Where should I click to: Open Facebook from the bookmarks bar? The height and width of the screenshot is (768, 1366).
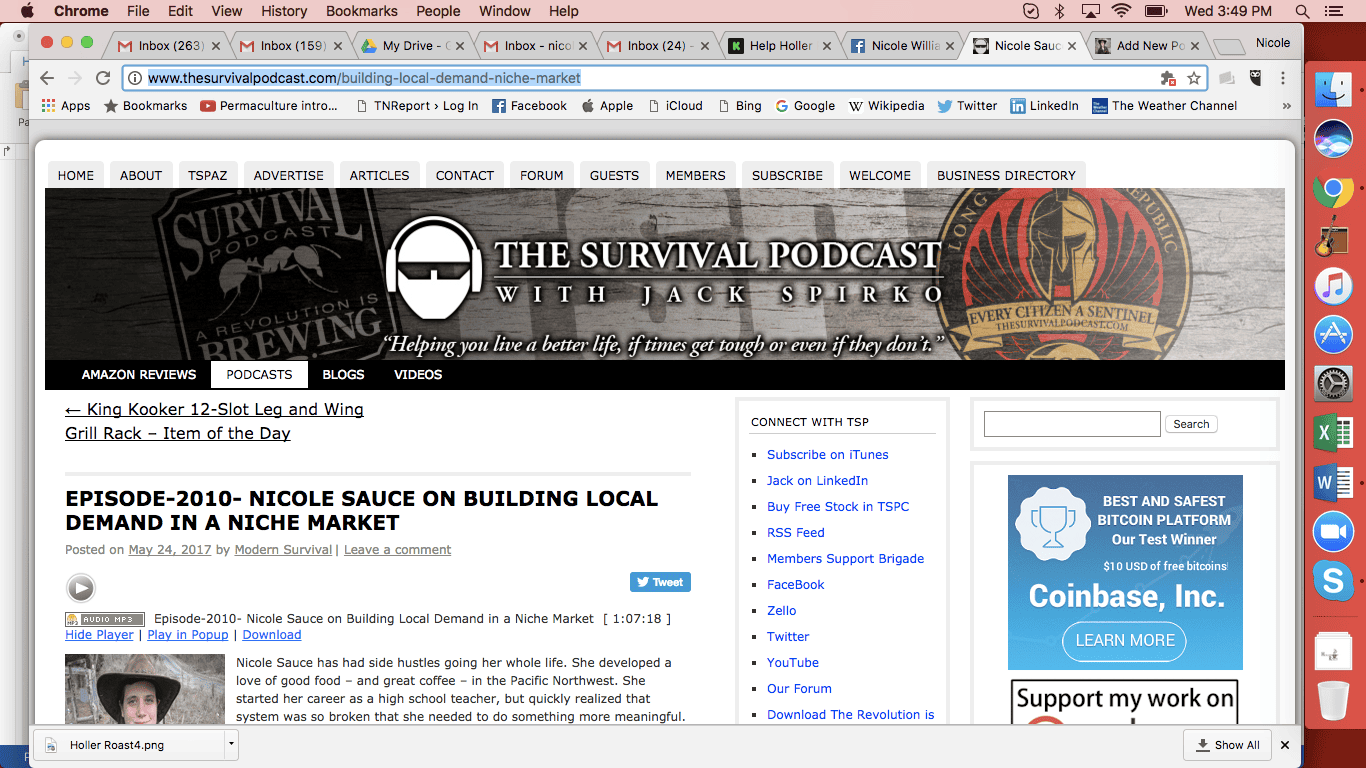tap(529, 105)
